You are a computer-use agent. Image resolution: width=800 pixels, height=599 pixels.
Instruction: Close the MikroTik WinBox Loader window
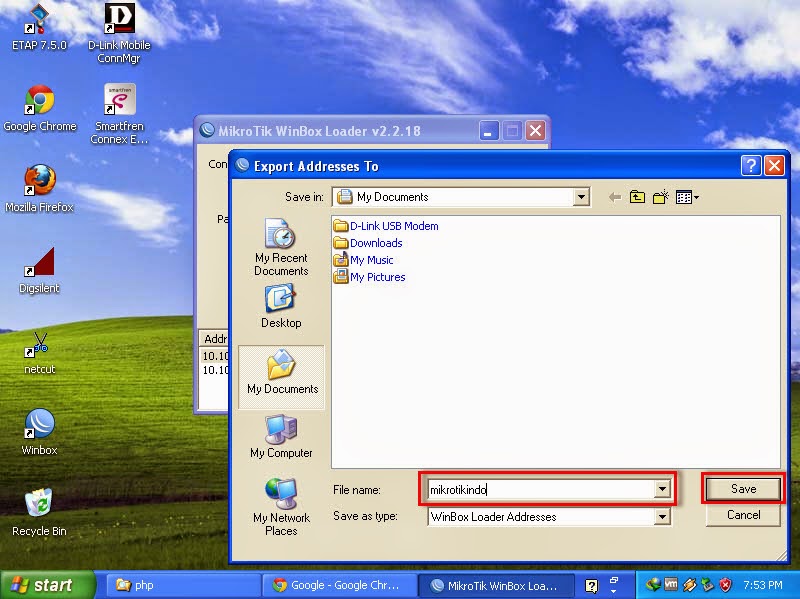click(x=535, y=131)
